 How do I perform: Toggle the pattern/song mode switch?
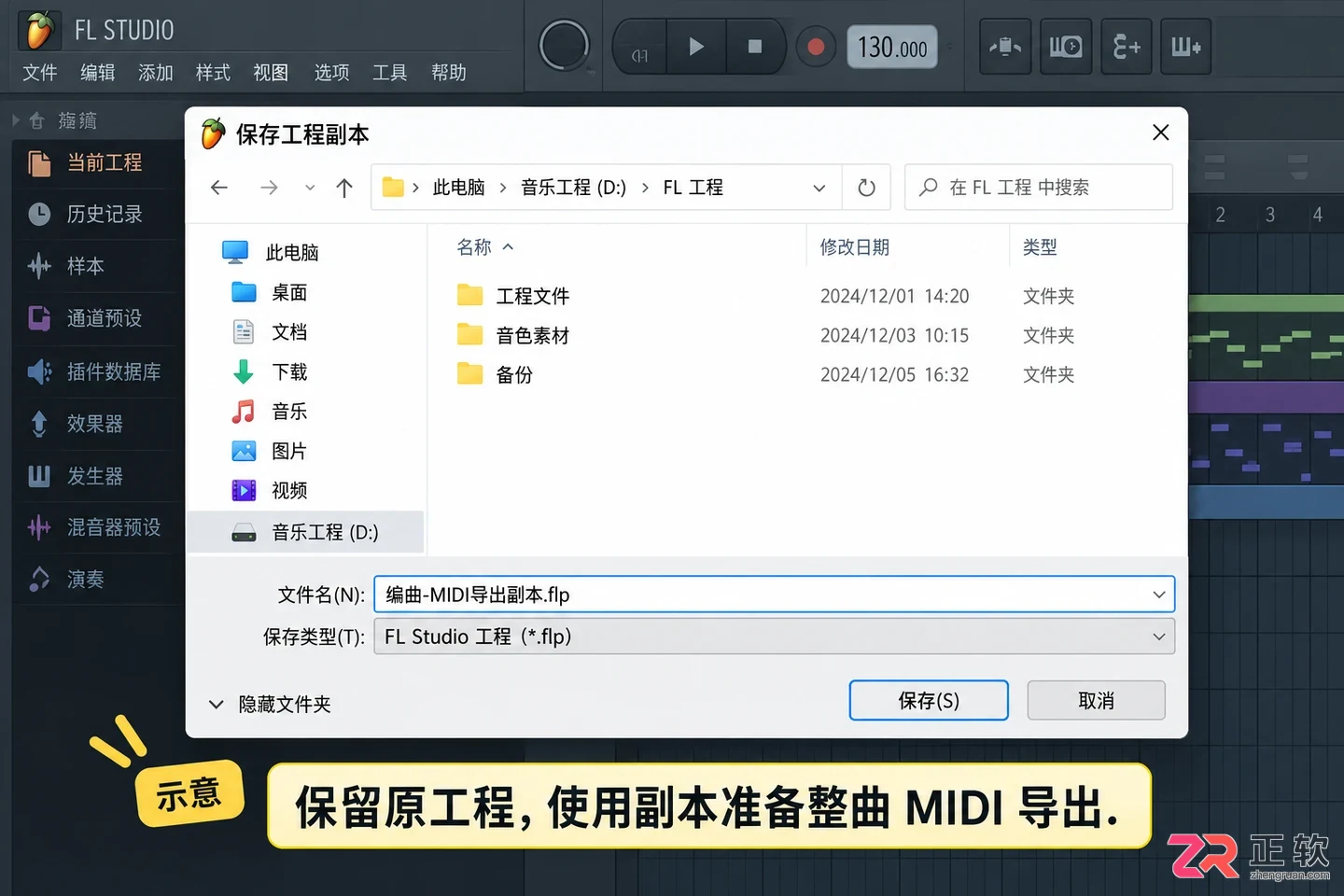(x=639, y=55)
